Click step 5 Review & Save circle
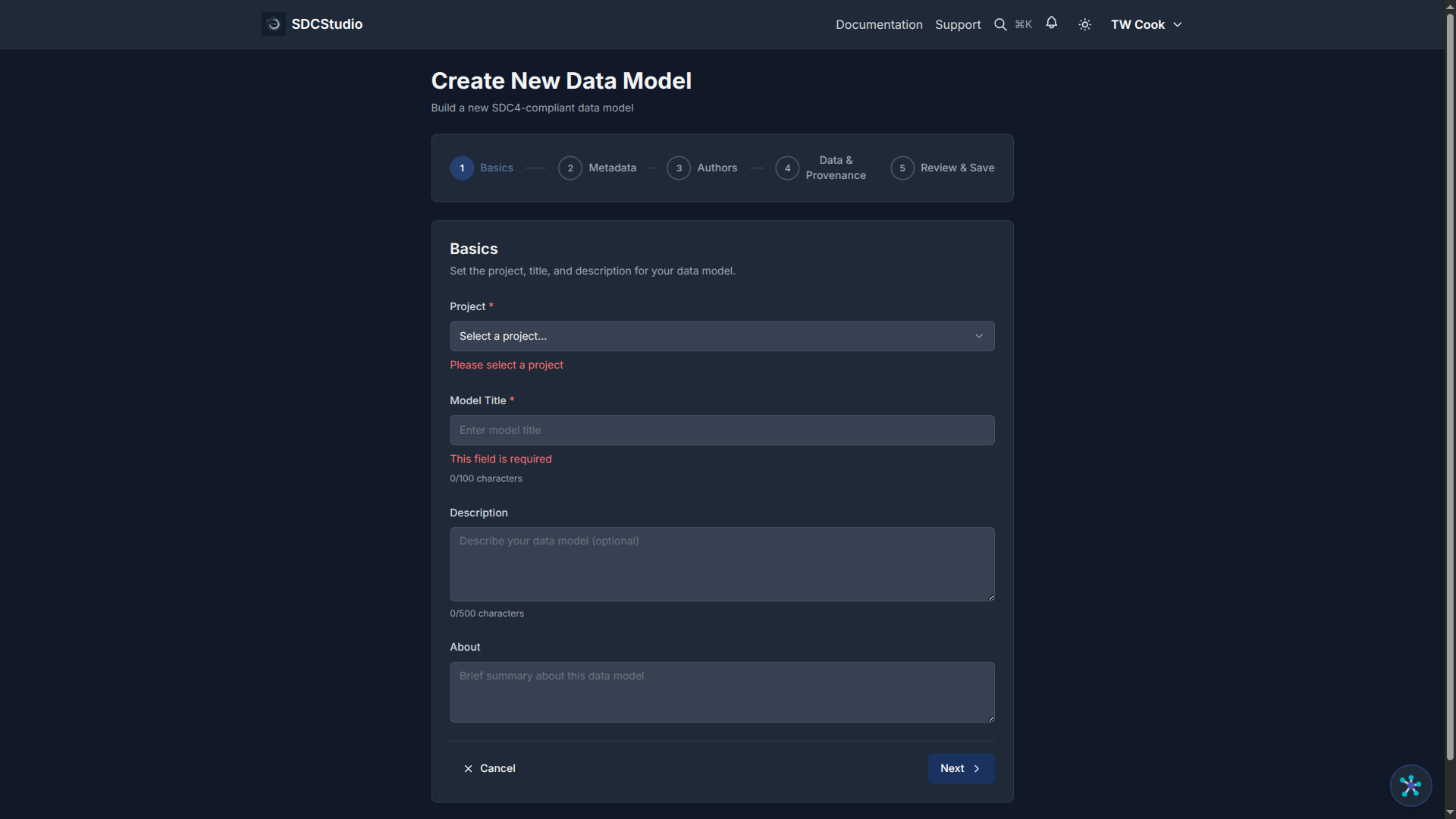Screen dimensions: 1456x819 902,168
